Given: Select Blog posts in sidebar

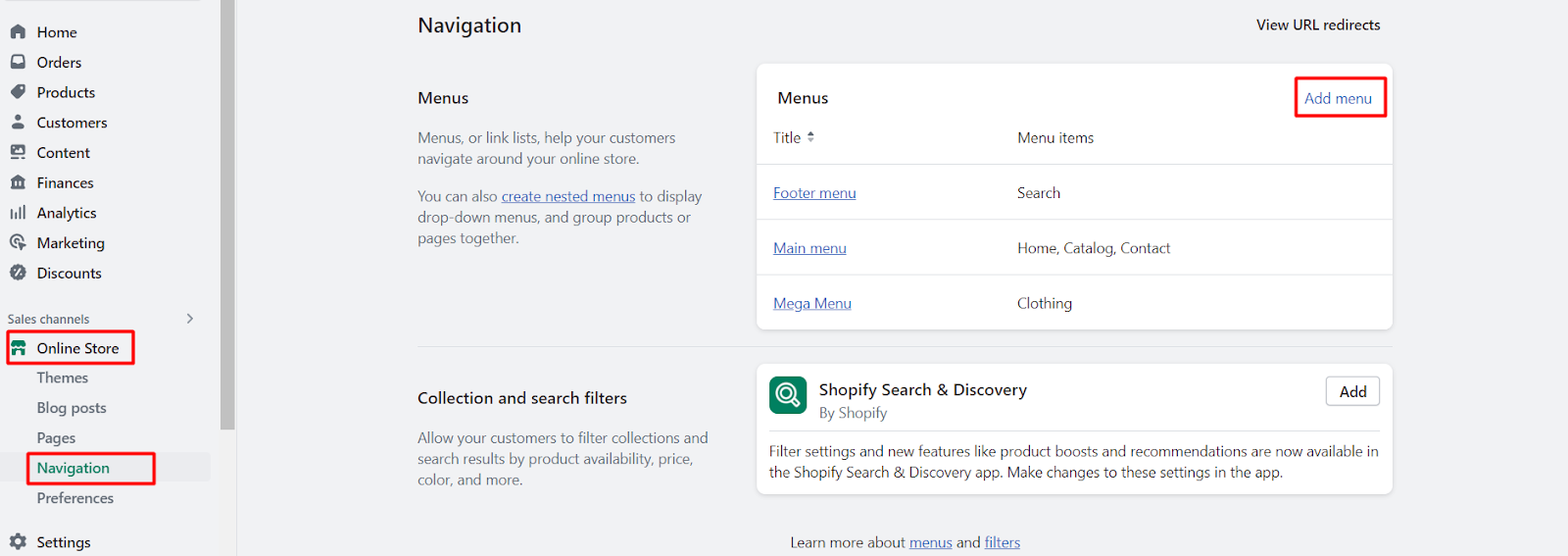Looking at the screenshot, I should tap(72, 408).
